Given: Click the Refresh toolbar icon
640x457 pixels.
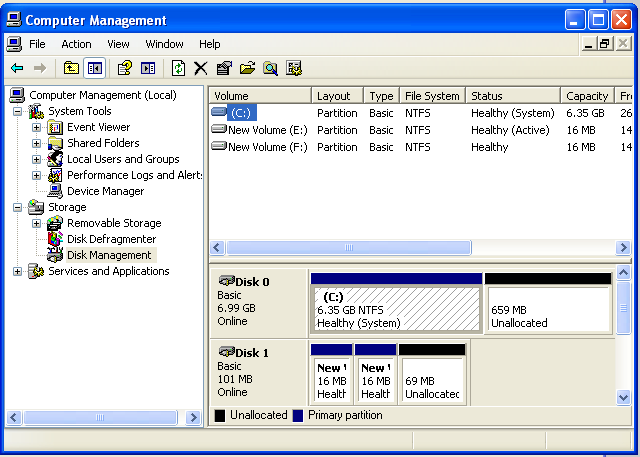Looking at the screenshot, I should [178, 68].
